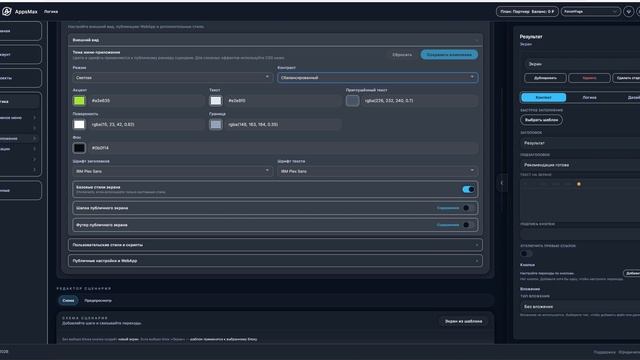
Task: Open the Поверхность white color swatch
Action: 79,124
